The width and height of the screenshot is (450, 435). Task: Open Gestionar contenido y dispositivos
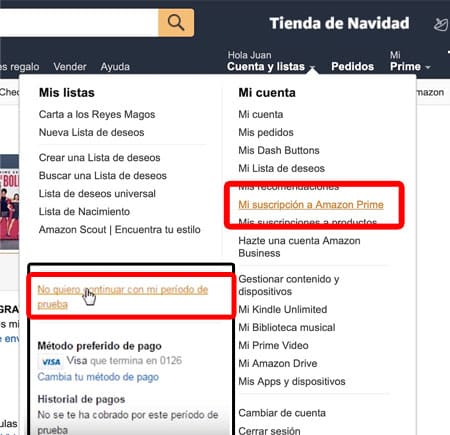click(x=289, y=285)
